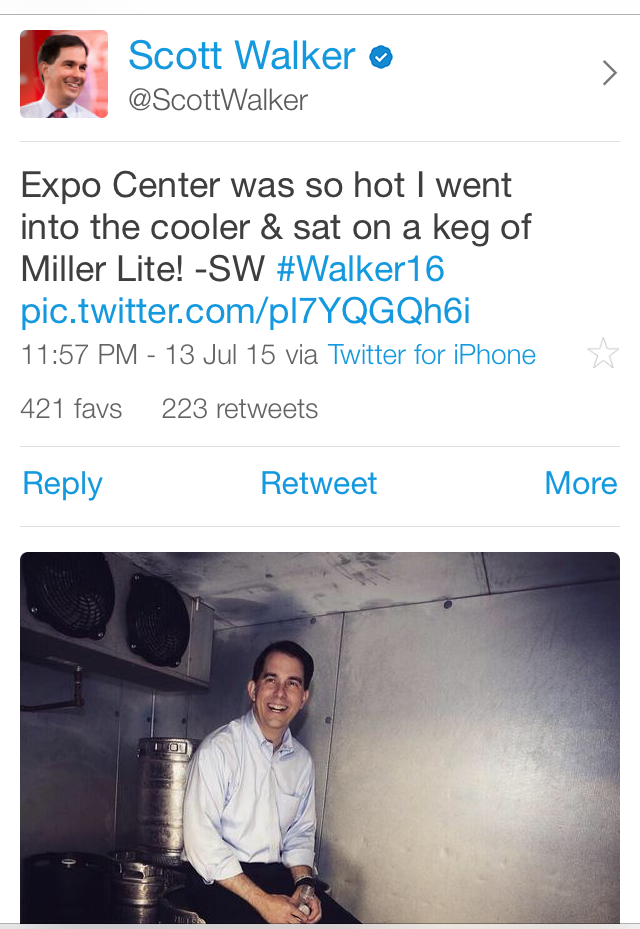Tap Scott Walker's profile avatar
The image size is (640, 929).
[x=64, y=74]
